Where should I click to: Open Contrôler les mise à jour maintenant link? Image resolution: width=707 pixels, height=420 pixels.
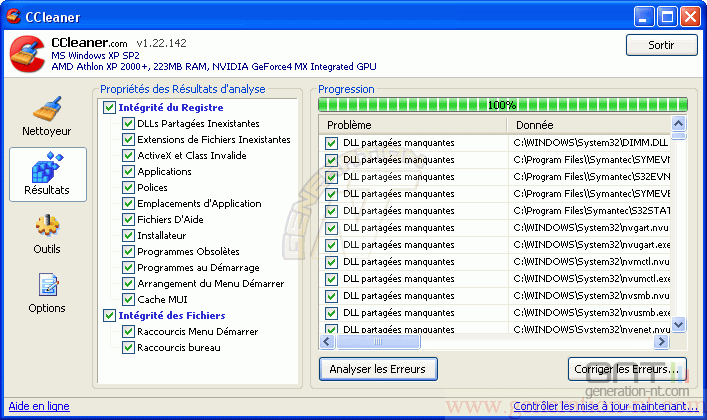pyautogui.click(x=606, y=406)
